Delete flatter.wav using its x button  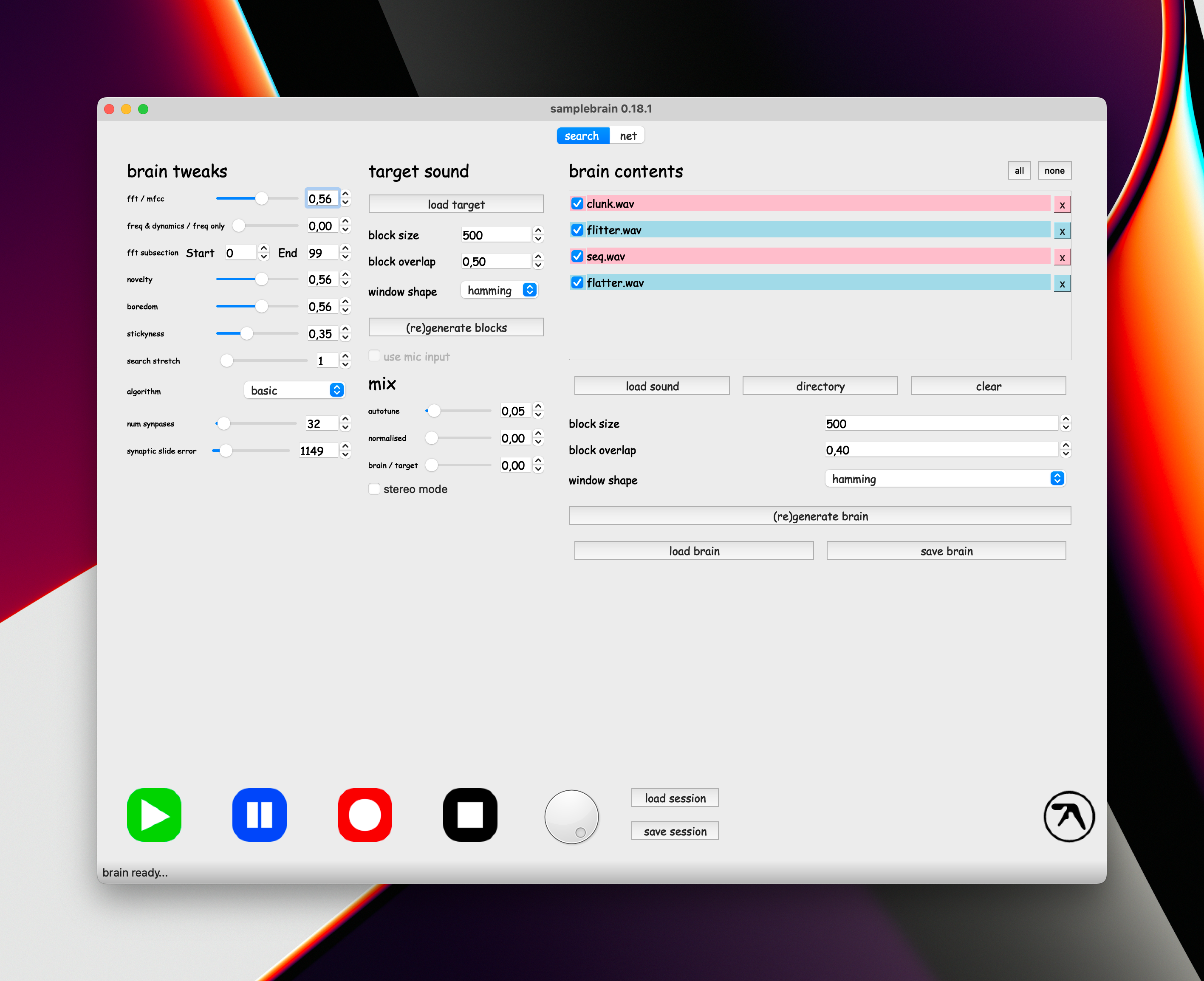coord(1062,284)
